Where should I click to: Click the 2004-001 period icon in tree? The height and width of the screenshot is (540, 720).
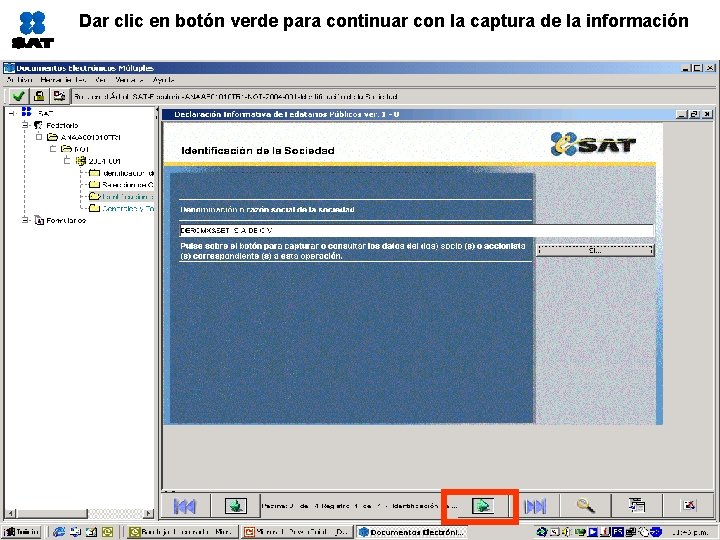(81, 161)
